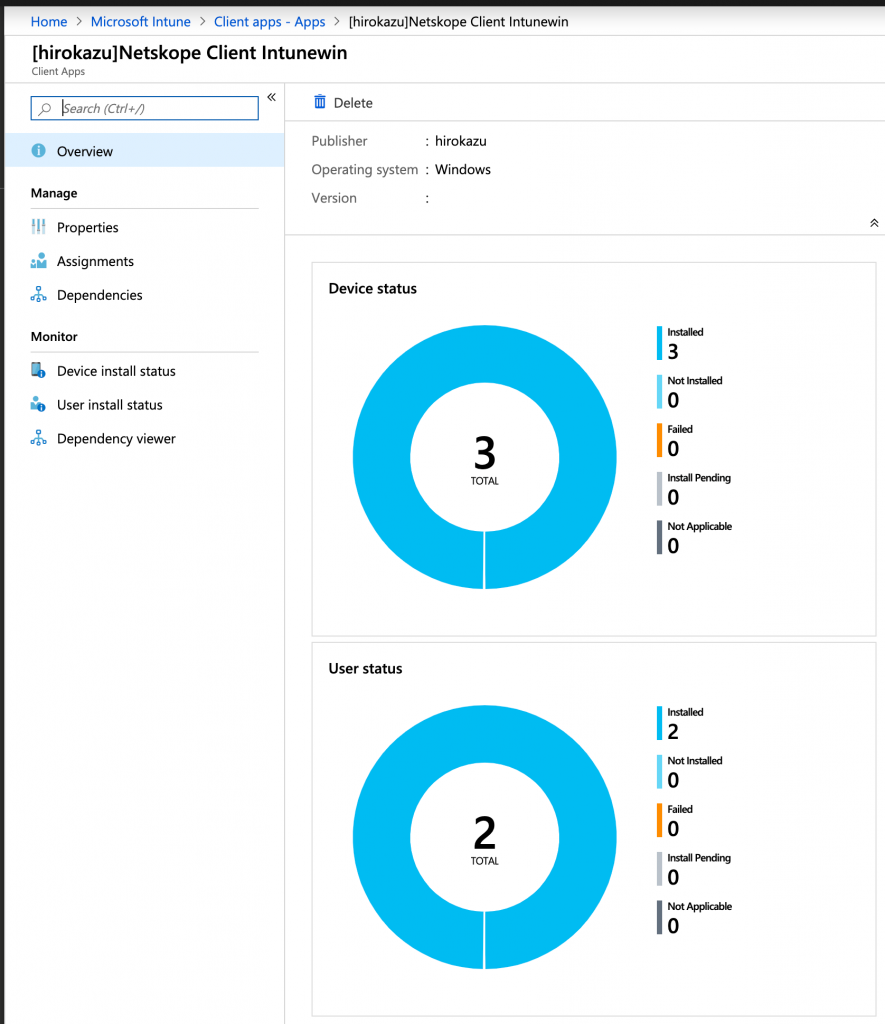Click Device status Failed orange bar
Screen dimensions: 885x1024
click(x=659, y=440)
